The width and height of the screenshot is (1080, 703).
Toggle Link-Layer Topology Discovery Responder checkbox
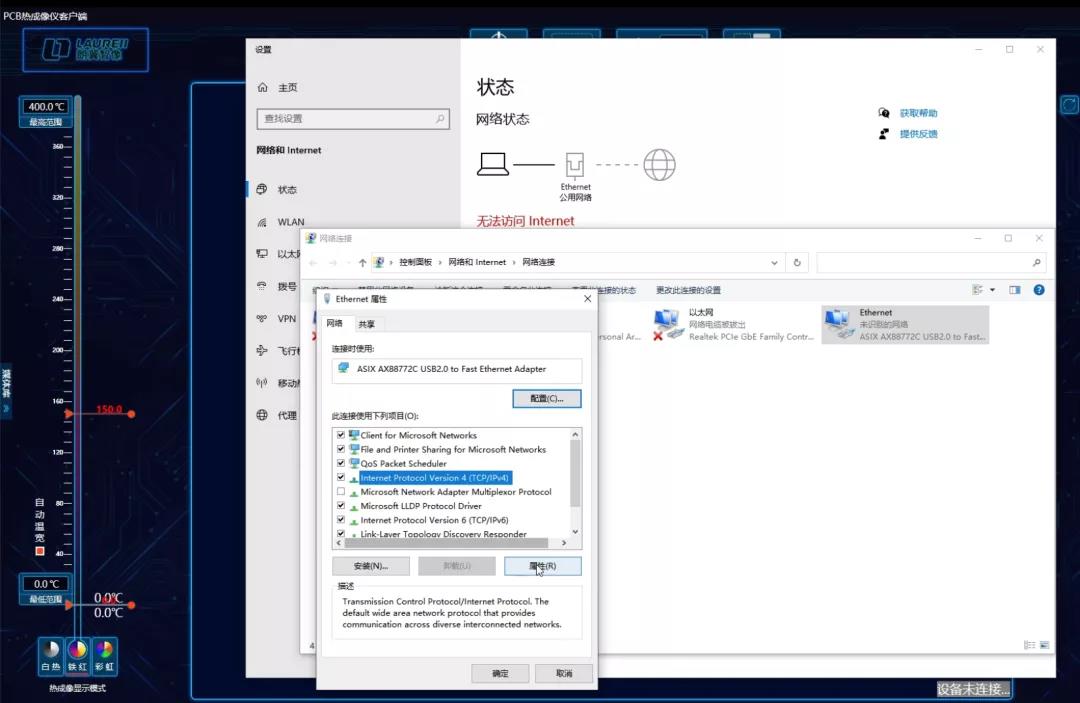click(x=341, y=534)
